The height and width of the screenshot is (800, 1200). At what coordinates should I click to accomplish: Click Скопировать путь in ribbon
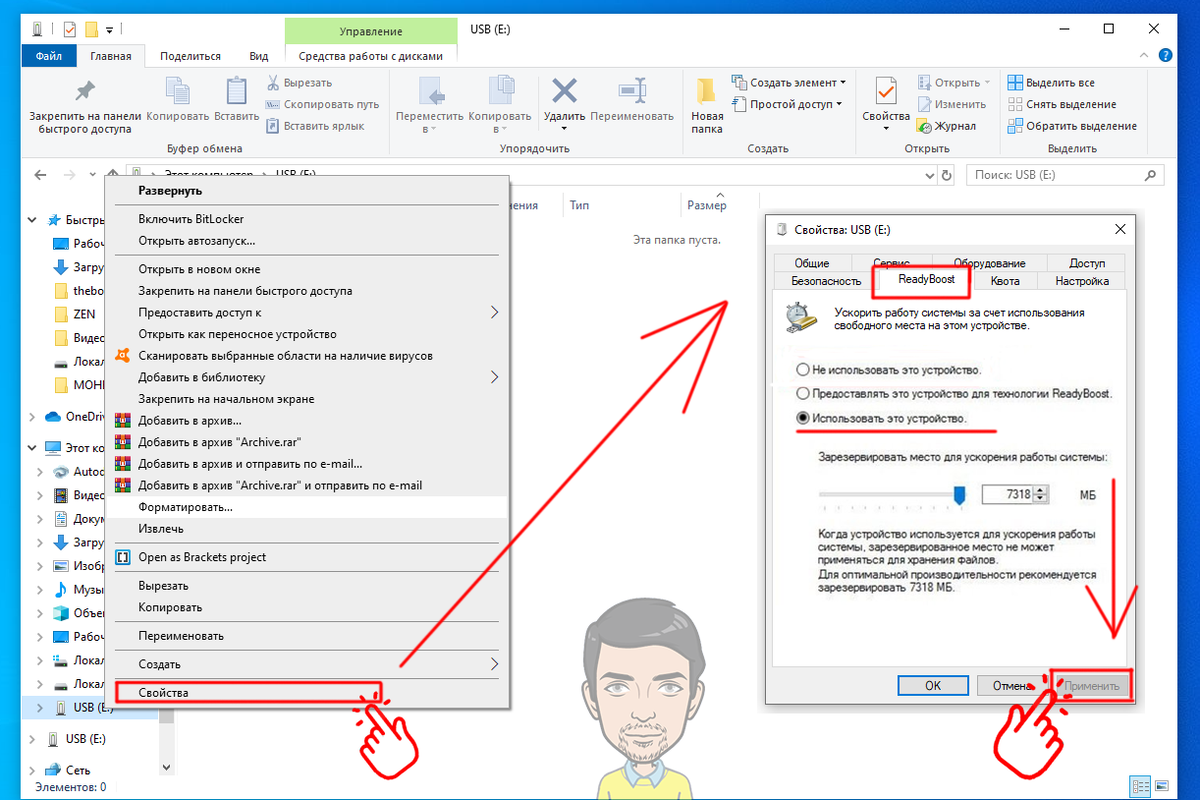(x=322, y=104)
